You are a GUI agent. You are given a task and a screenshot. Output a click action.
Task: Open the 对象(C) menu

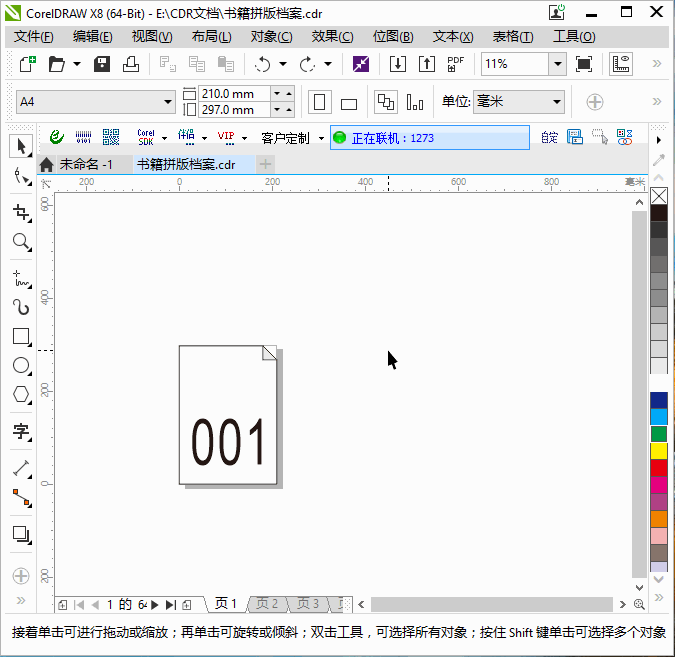coord(272,37)
